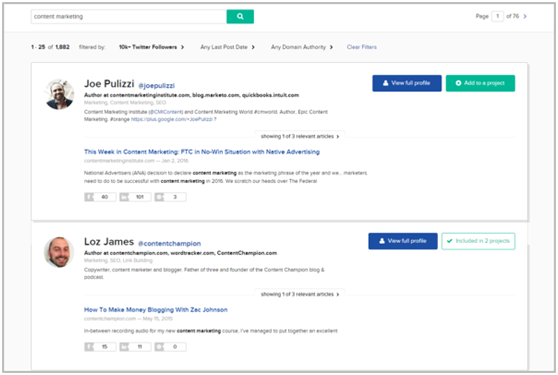This screenshot has width=558, height=375.
Task: Click Google Plus share count under Joe Pulizzi's article
Action: (x=170, y=197)
